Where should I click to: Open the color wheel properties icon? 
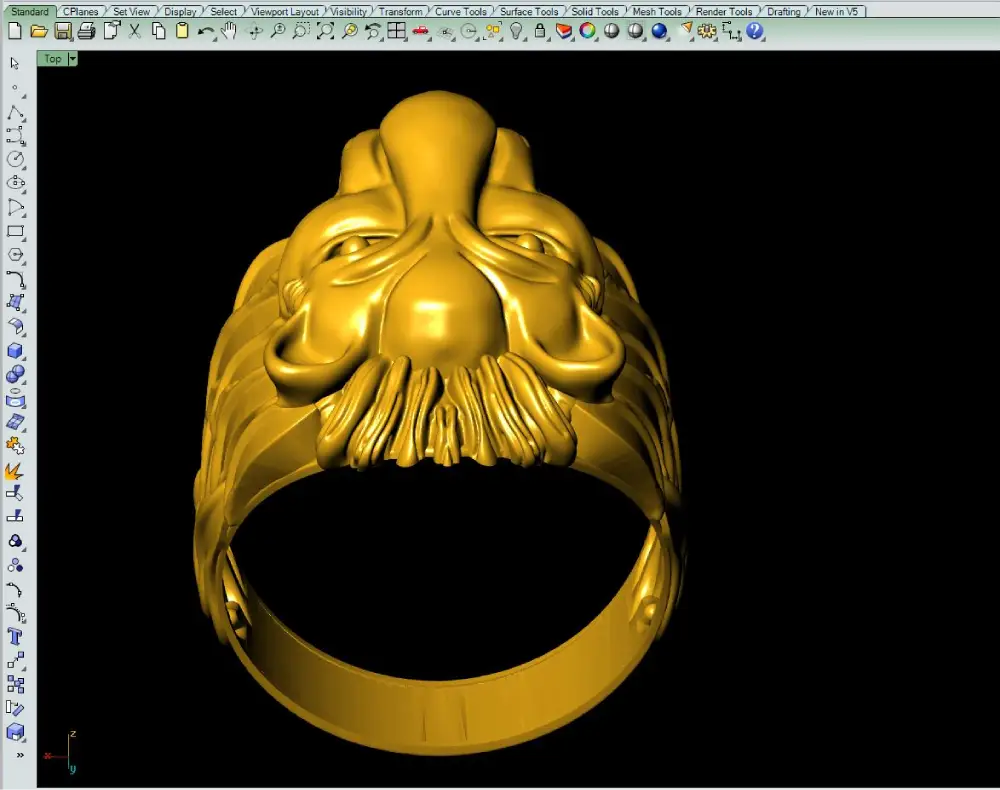587,31
